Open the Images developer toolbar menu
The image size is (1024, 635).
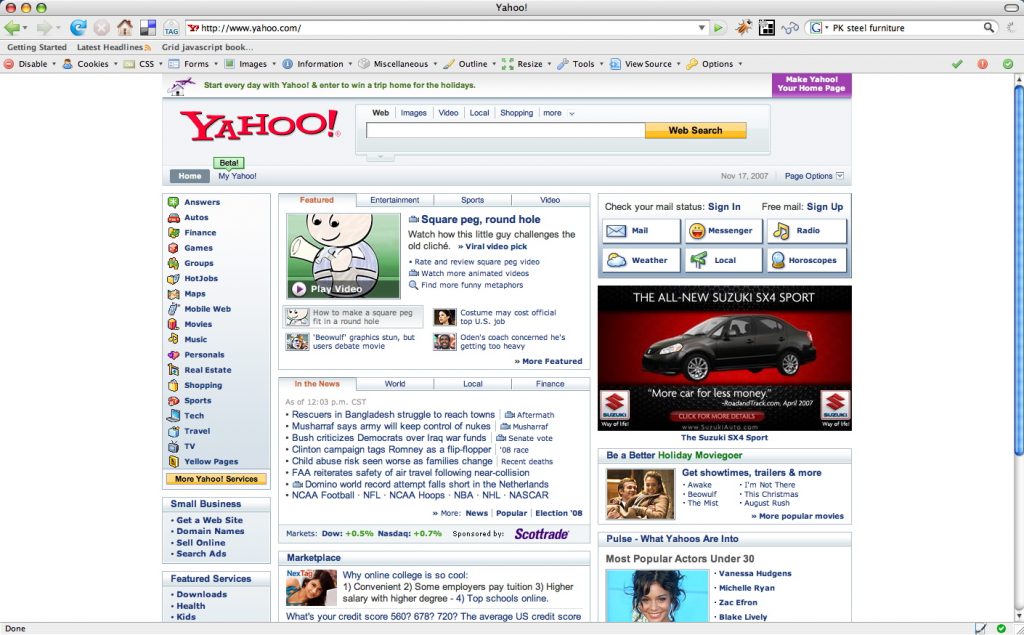pos(250,64)
